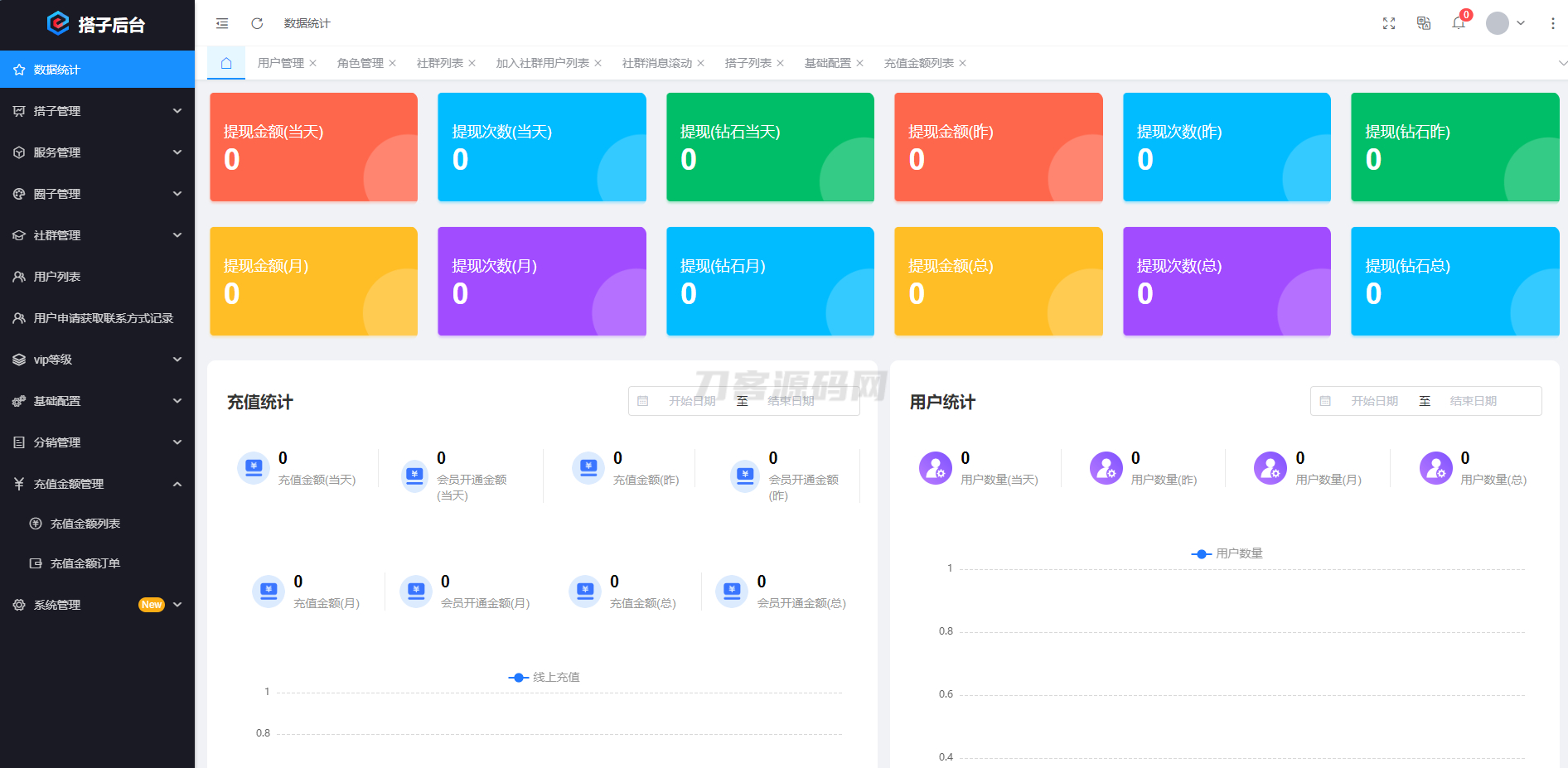Image resolution: width=1568 pixels, height=768 pixels.
Task: Click the sidebar collapse icon in header
Action: click(222, 23)
